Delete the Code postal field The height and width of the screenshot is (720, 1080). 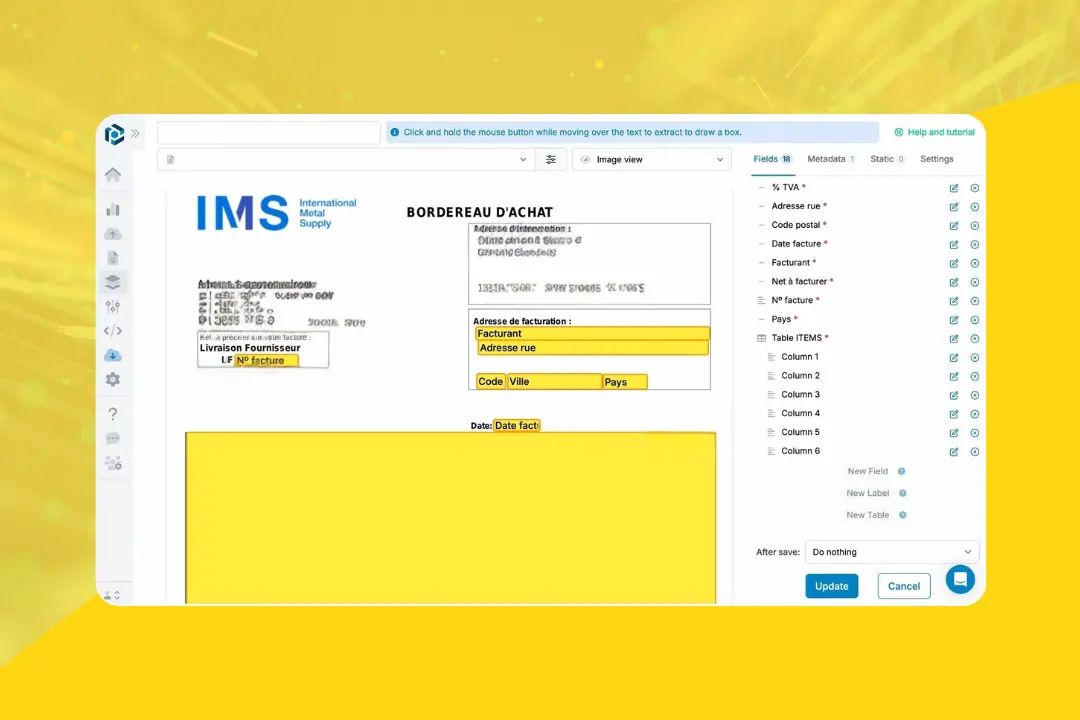coord(975,225)
